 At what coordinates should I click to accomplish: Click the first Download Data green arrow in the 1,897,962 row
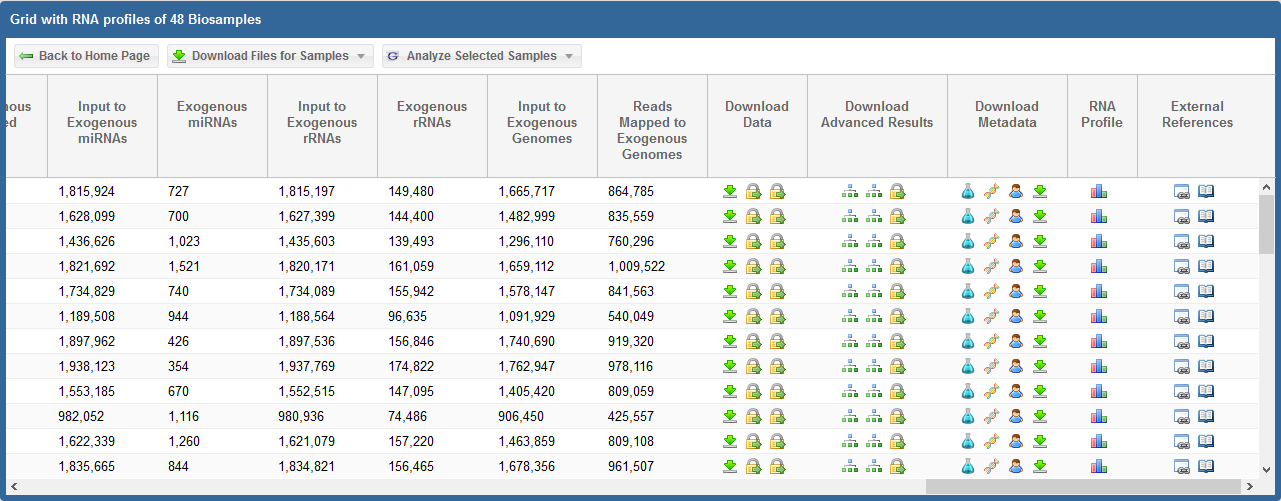click(x=730, y=341)
